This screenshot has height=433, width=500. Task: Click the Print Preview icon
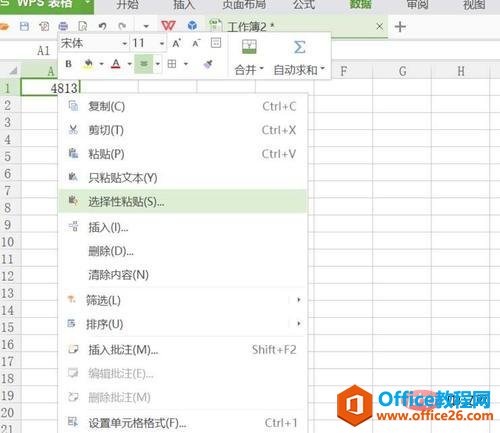click(x=82, y=26)
